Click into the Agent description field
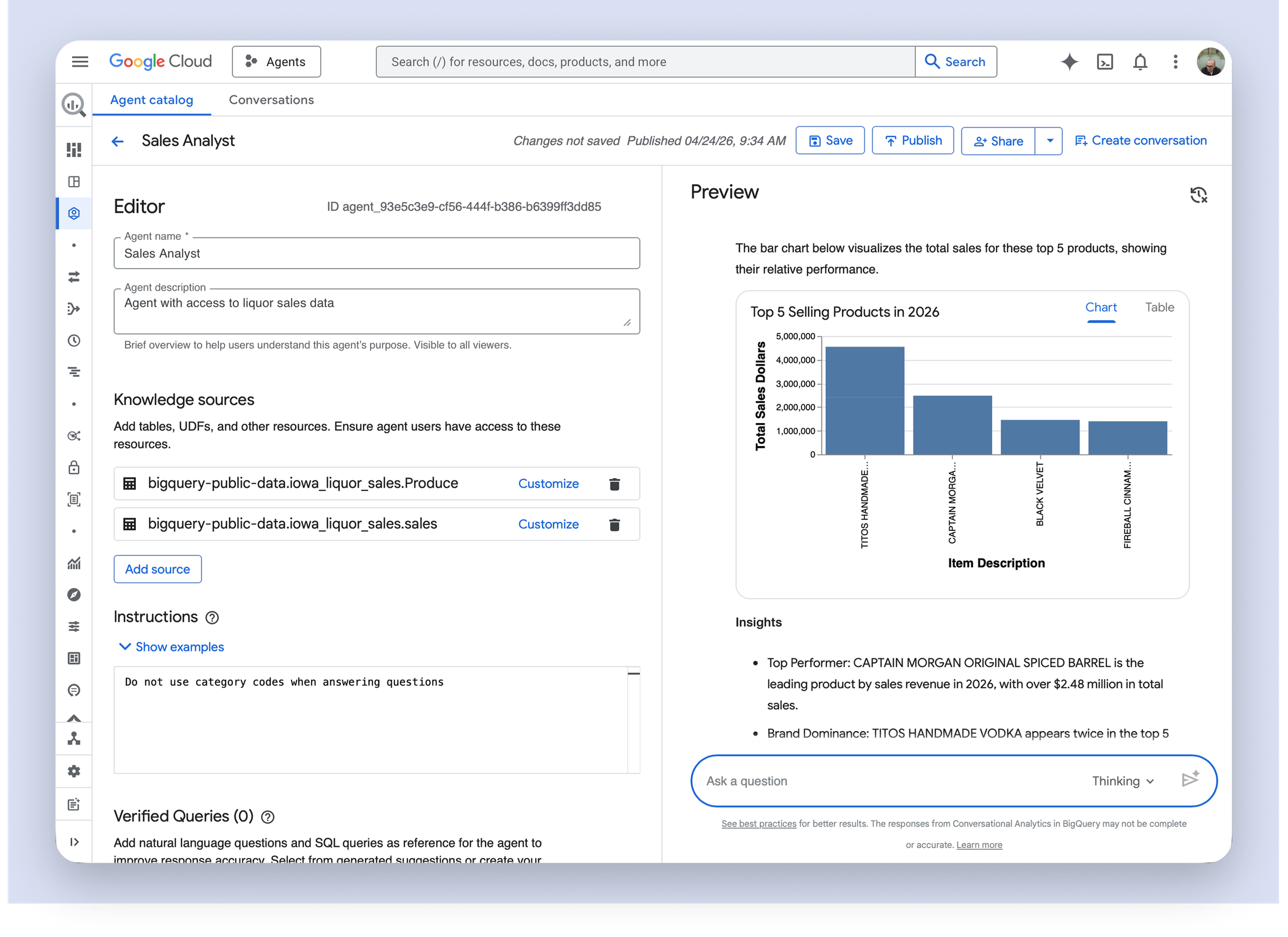 coord(376,311)
